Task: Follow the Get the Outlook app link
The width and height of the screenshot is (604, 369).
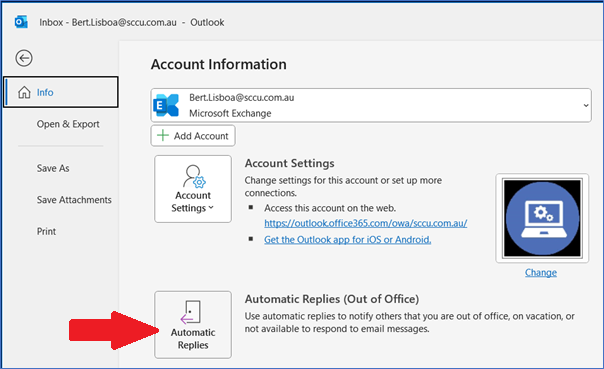Action: (x=347, y=240)
